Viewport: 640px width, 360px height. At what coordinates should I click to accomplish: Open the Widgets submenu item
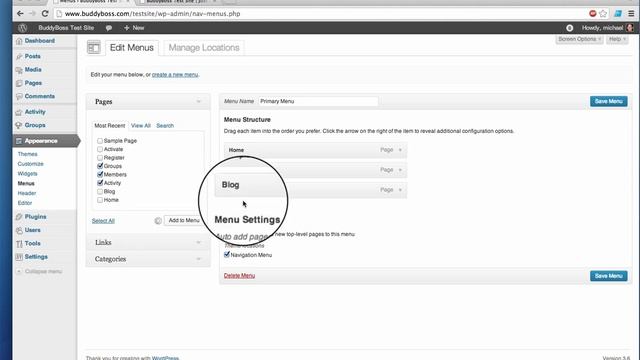(x=27, y=174)
